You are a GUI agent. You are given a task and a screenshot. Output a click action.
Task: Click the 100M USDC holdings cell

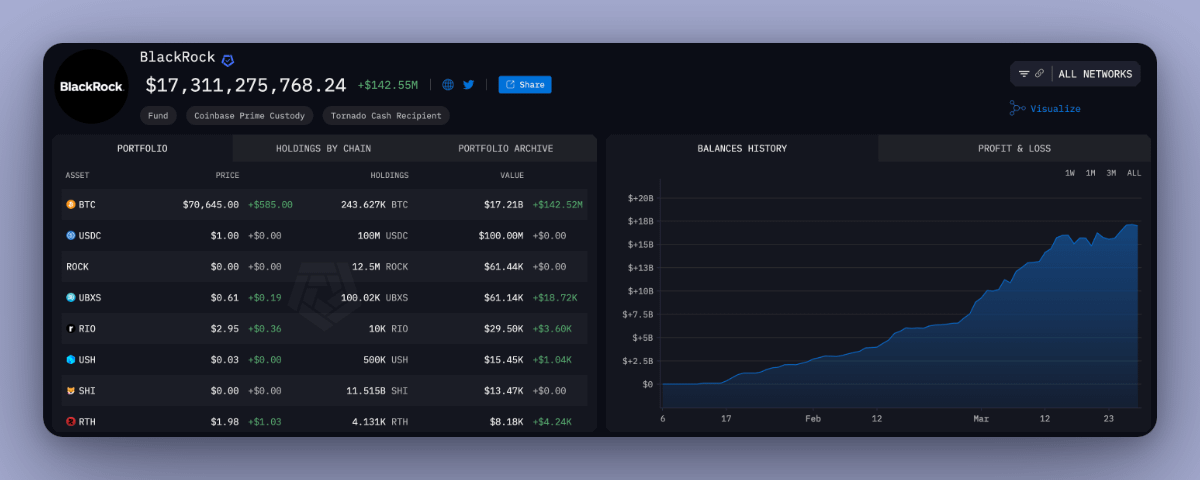coord(383,235)
